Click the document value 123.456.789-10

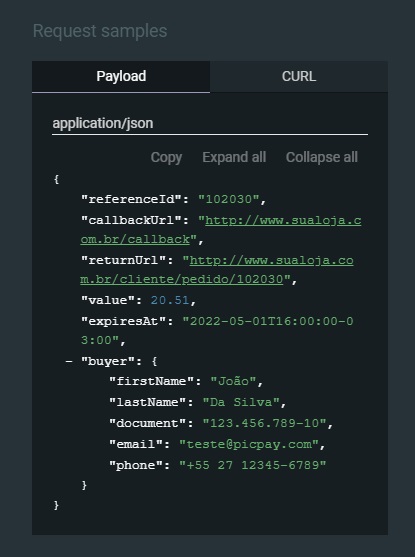tap(264, 423)
